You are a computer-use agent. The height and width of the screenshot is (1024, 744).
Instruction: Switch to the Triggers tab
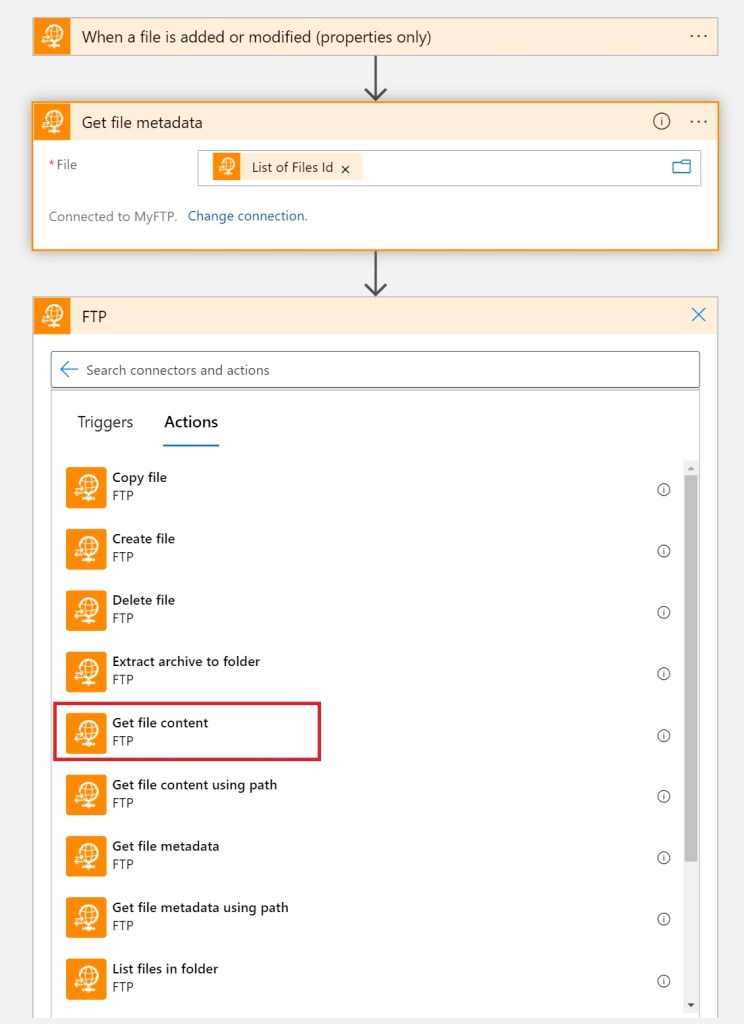pos(105,422)
